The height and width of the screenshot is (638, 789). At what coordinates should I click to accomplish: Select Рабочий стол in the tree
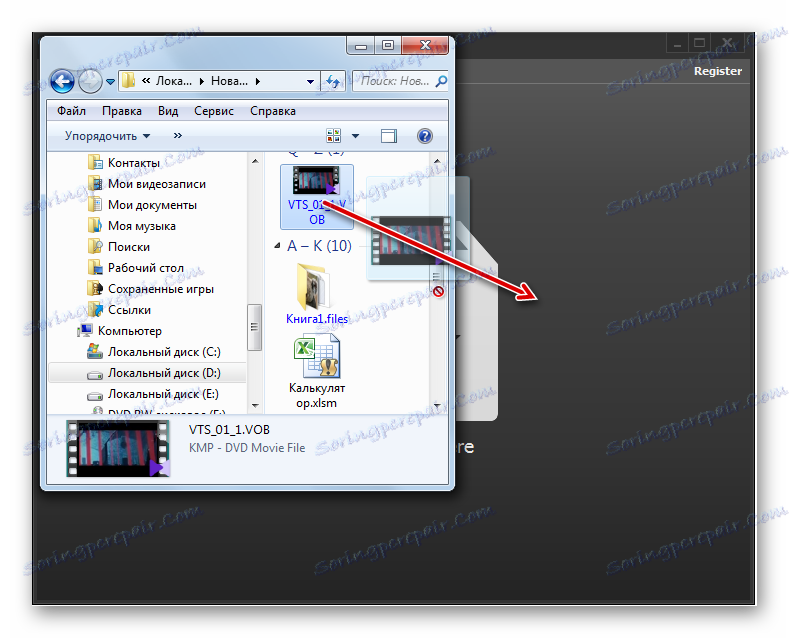click(x=146, y=268)
